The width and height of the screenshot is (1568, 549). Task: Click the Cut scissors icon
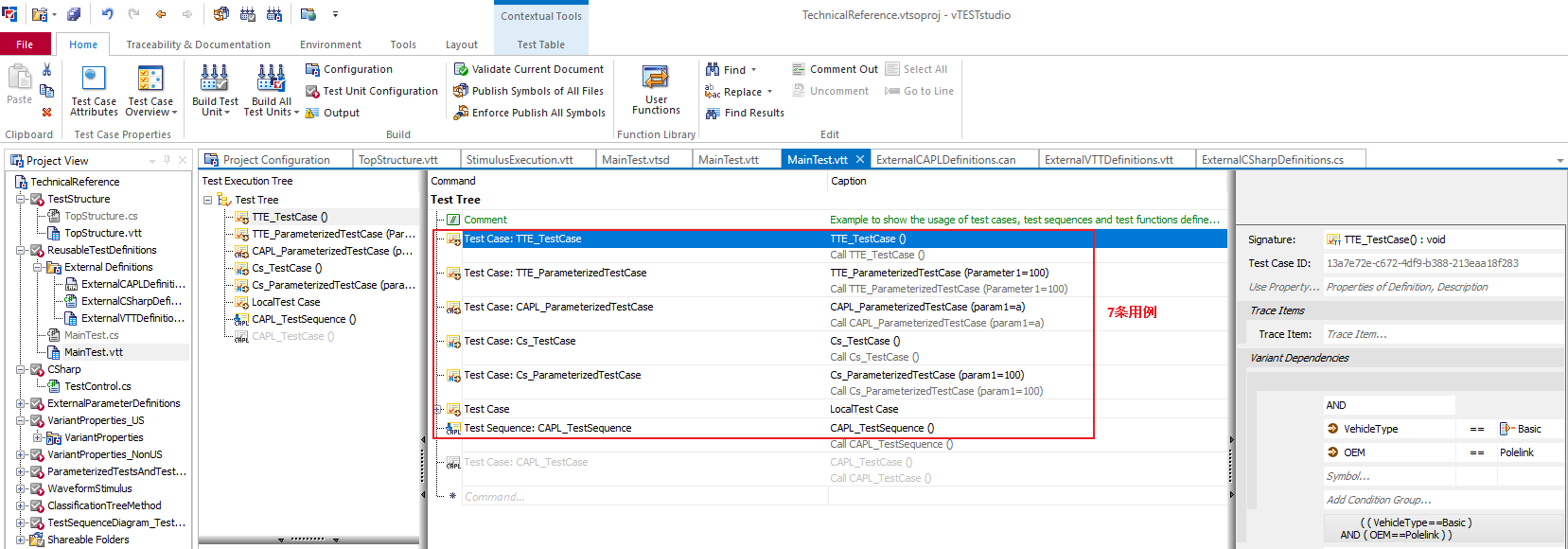[x=46, y=69]
